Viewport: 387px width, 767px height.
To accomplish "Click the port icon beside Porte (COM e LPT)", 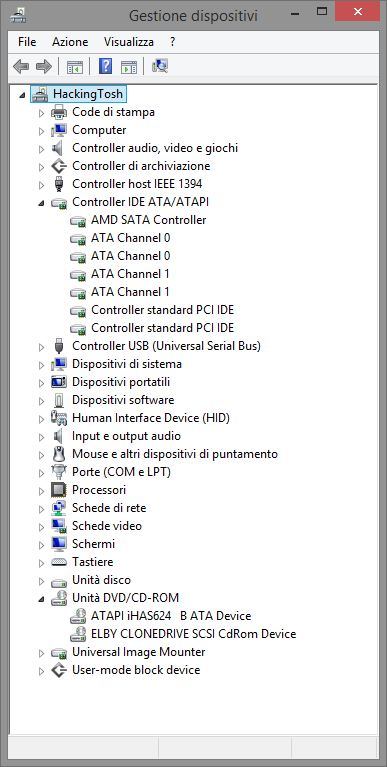I will click(59, 472).
